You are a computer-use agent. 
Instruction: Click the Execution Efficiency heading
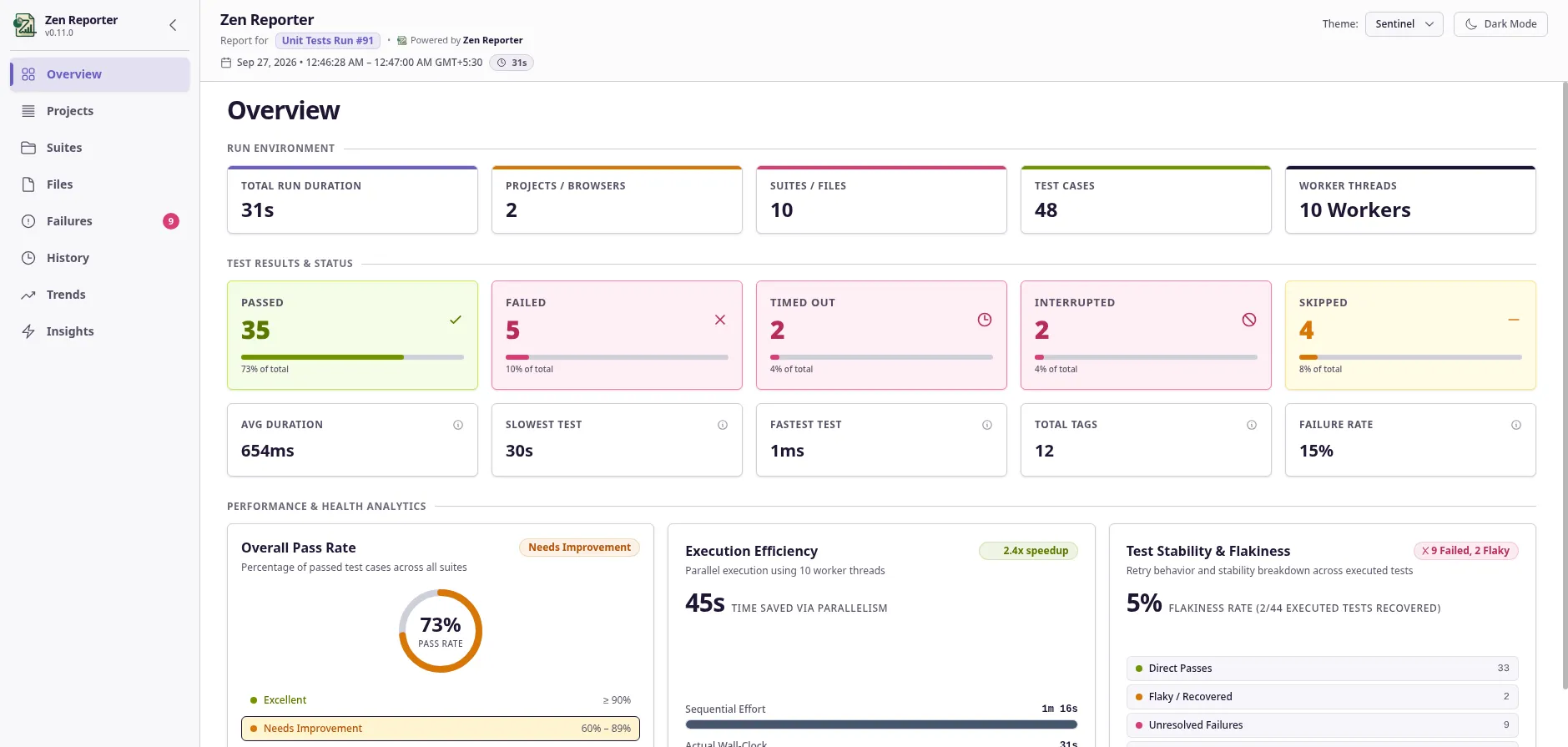[751, 551]
